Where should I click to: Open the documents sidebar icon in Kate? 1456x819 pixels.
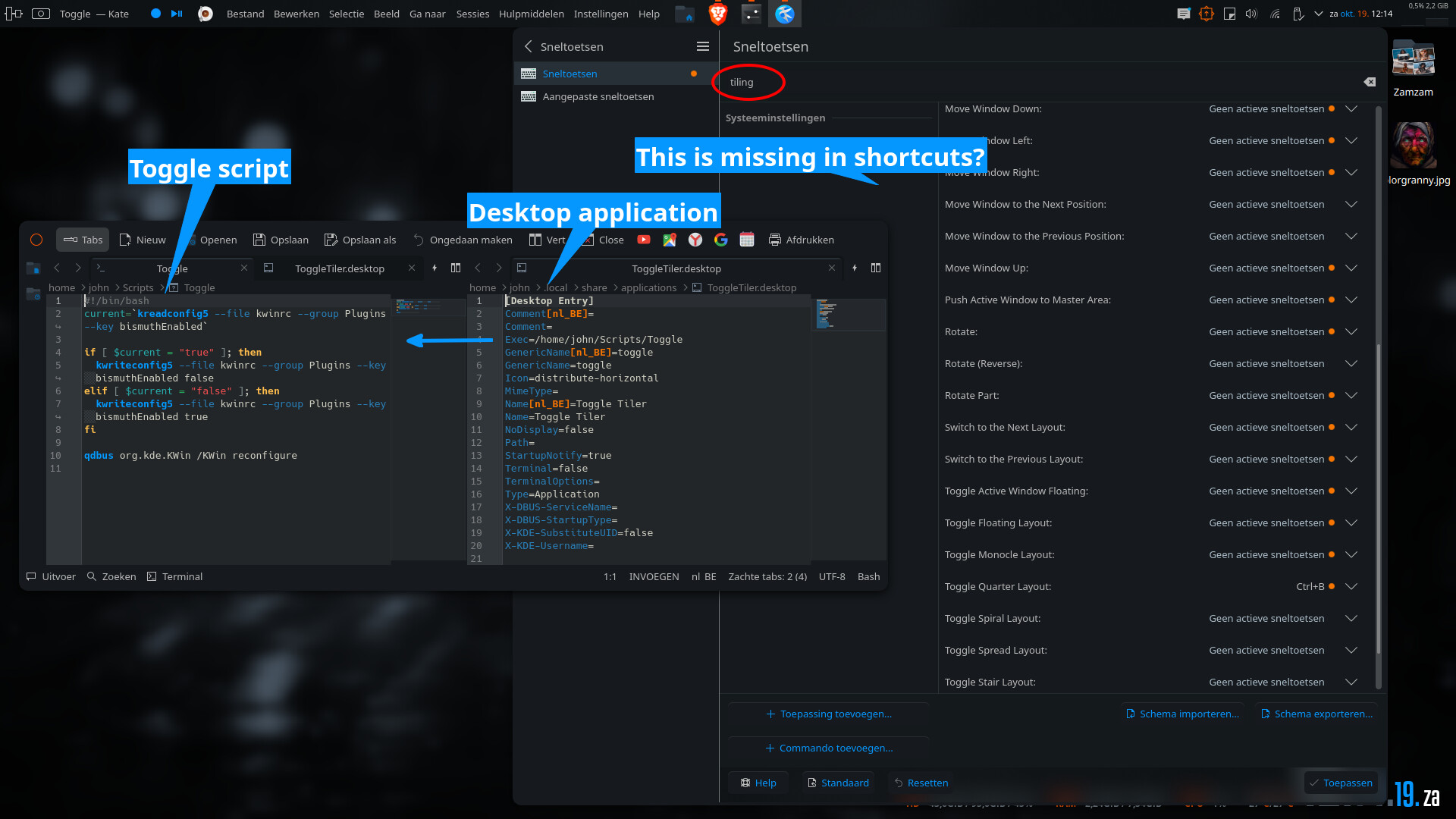(33, 268)
